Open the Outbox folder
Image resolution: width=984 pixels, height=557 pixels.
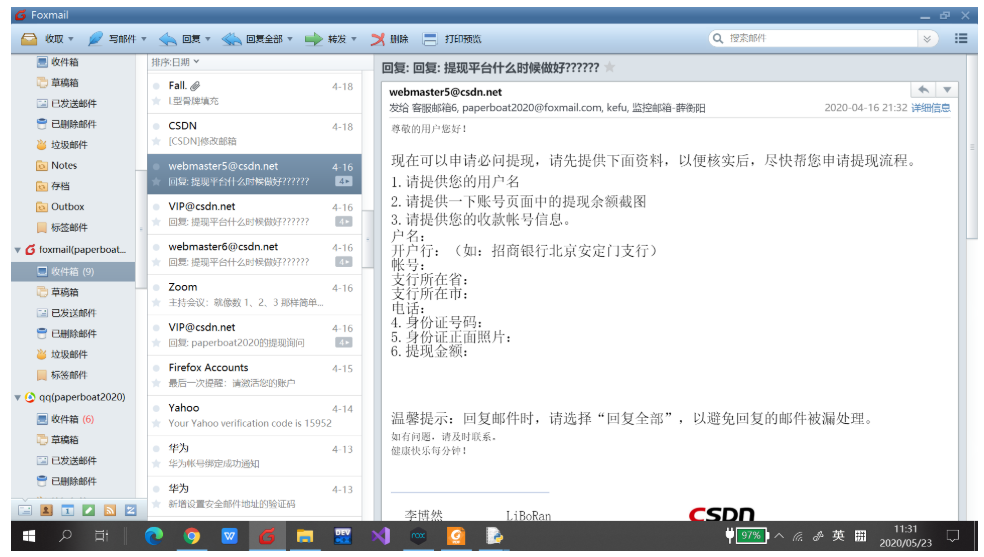[x=60, y=207]
